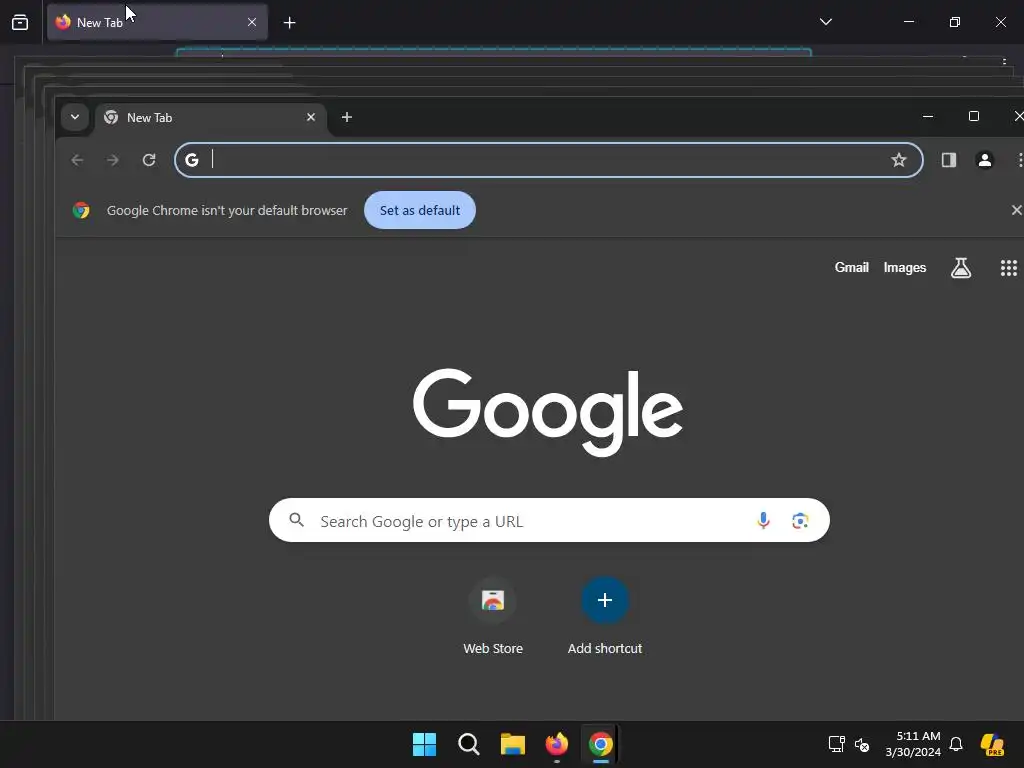Open a new tab in Firefox
The width and height of the screenshot is (1024, 768).
289,23
